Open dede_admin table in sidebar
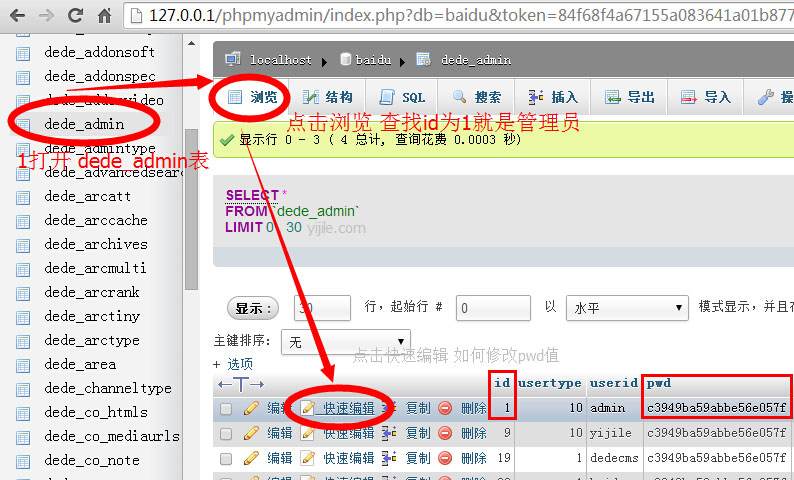 click(x=84, y=124)
